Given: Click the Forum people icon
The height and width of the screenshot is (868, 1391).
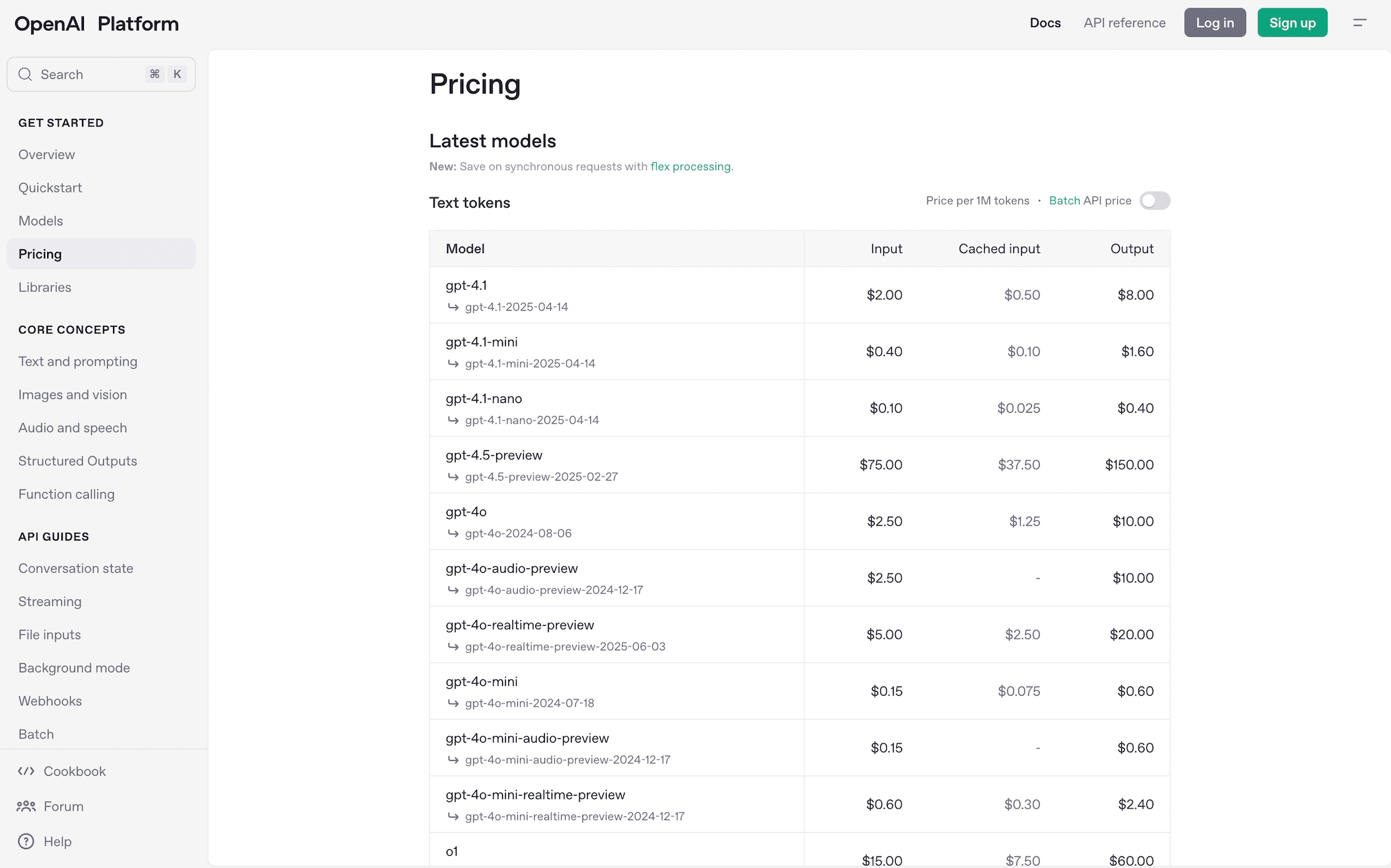Looking at the screenshot, I should (26, 806).
